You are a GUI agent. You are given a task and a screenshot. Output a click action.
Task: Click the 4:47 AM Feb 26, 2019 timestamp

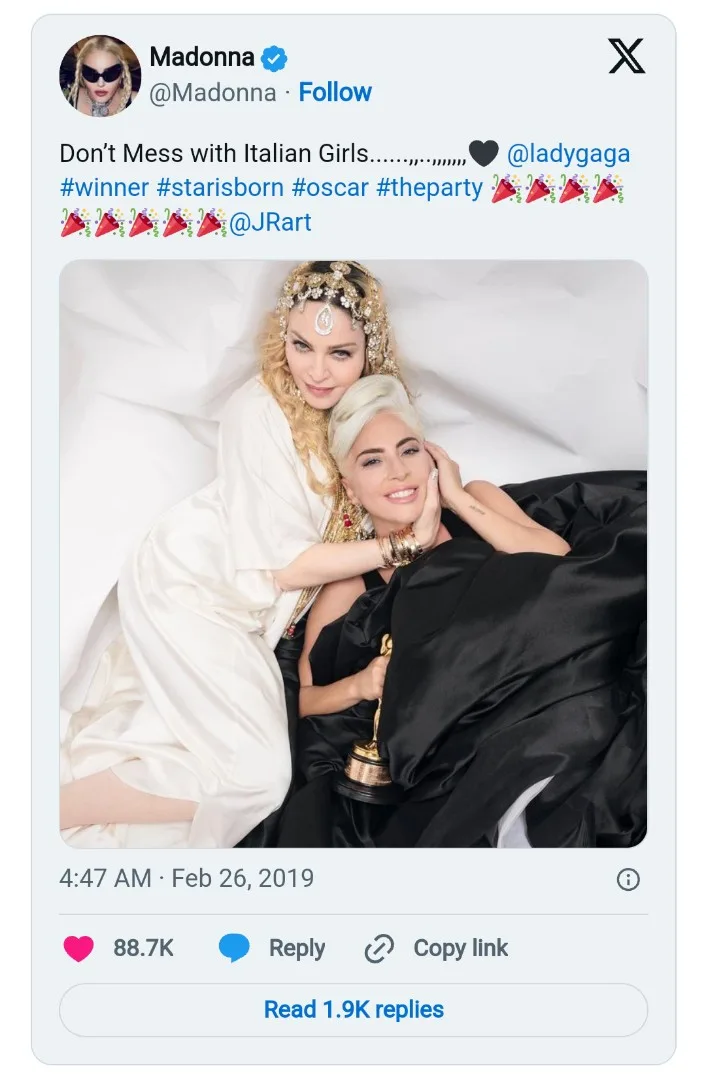point(186,878)
